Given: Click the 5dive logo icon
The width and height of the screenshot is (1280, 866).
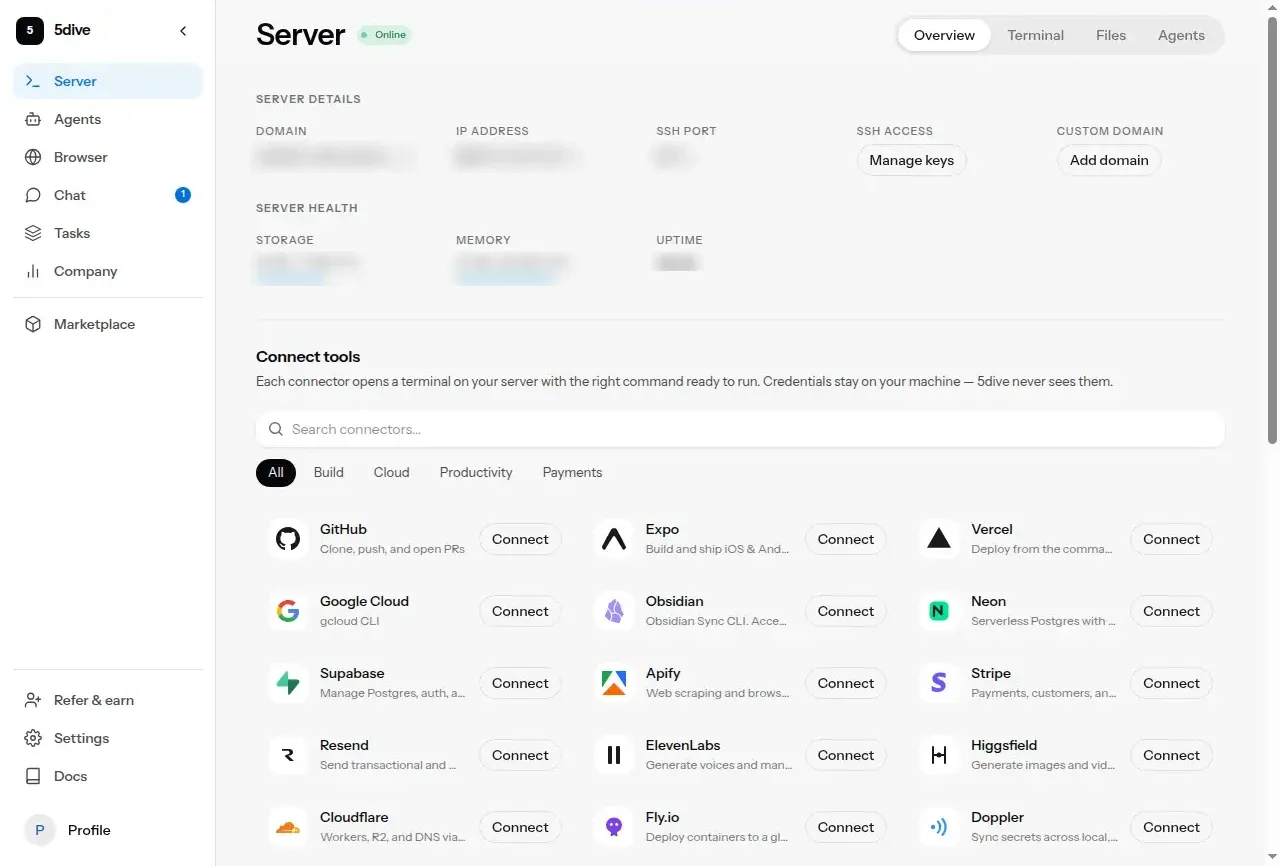Looking at the screenshot, I should 30,31.
